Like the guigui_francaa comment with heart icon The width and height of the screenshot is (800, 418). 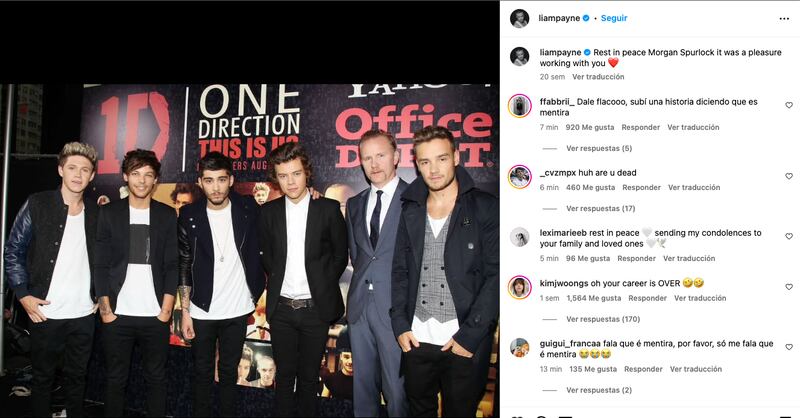[x=789, y=347]
